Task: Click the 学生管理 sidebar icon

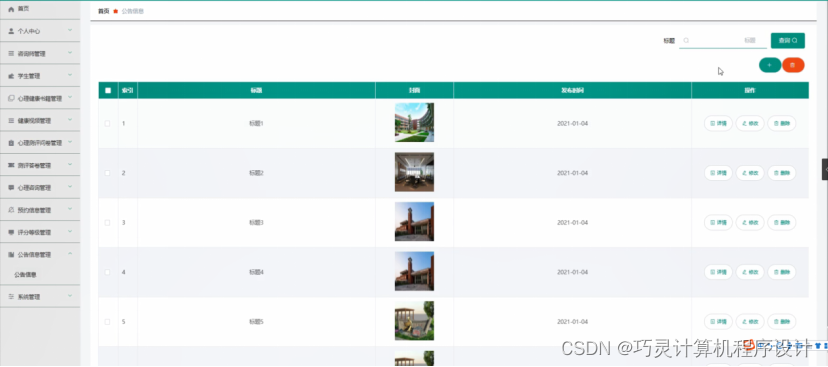Action: click(11, 76)
